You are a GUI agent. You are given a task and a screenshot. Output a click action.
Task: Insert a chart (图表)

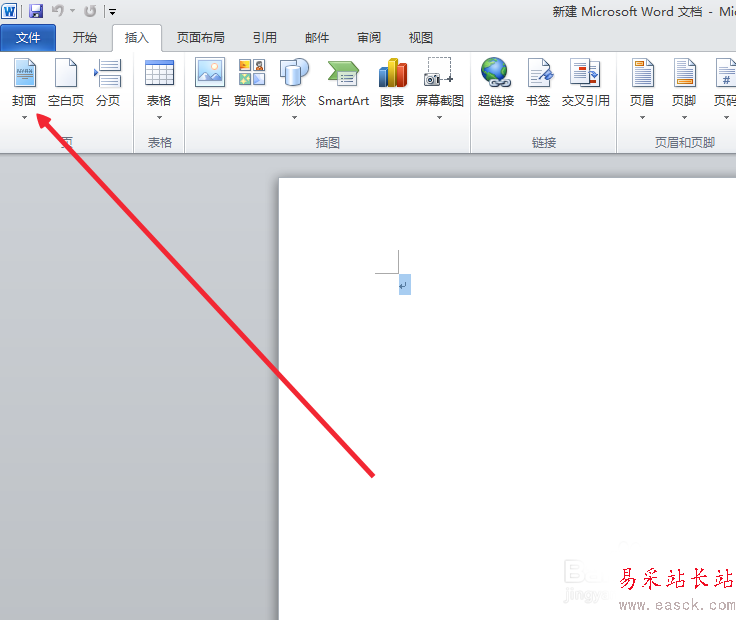pos(392,84)
